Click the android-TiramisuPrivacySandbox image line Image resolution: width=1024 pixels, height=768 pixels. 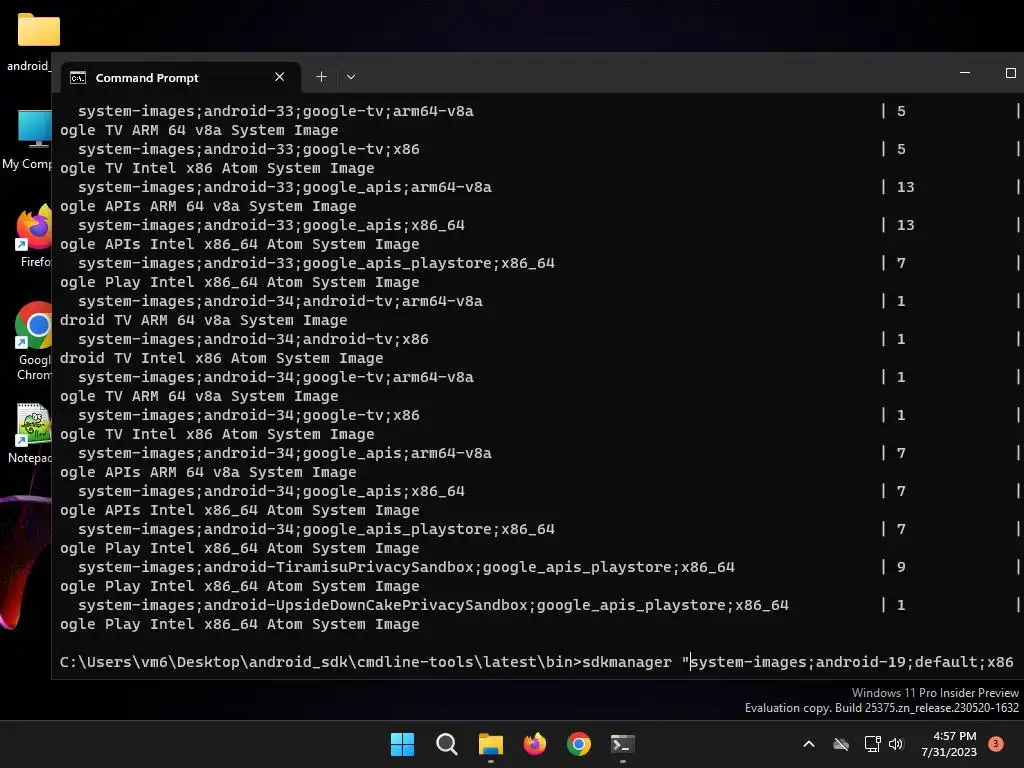(406, 567)
